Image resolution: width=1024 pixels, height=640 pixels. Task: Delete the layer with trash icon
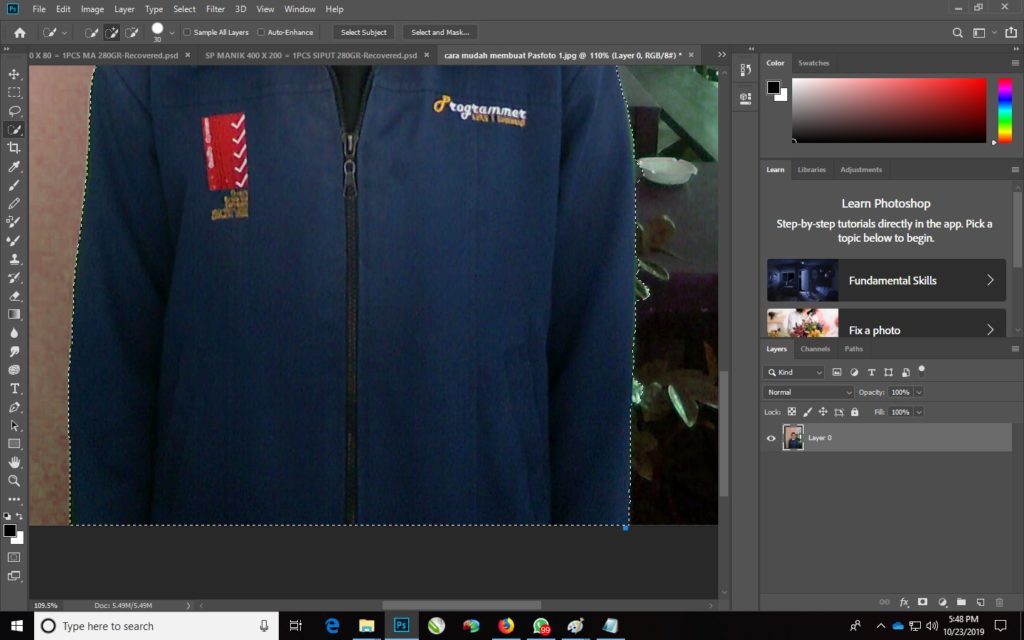999,602
